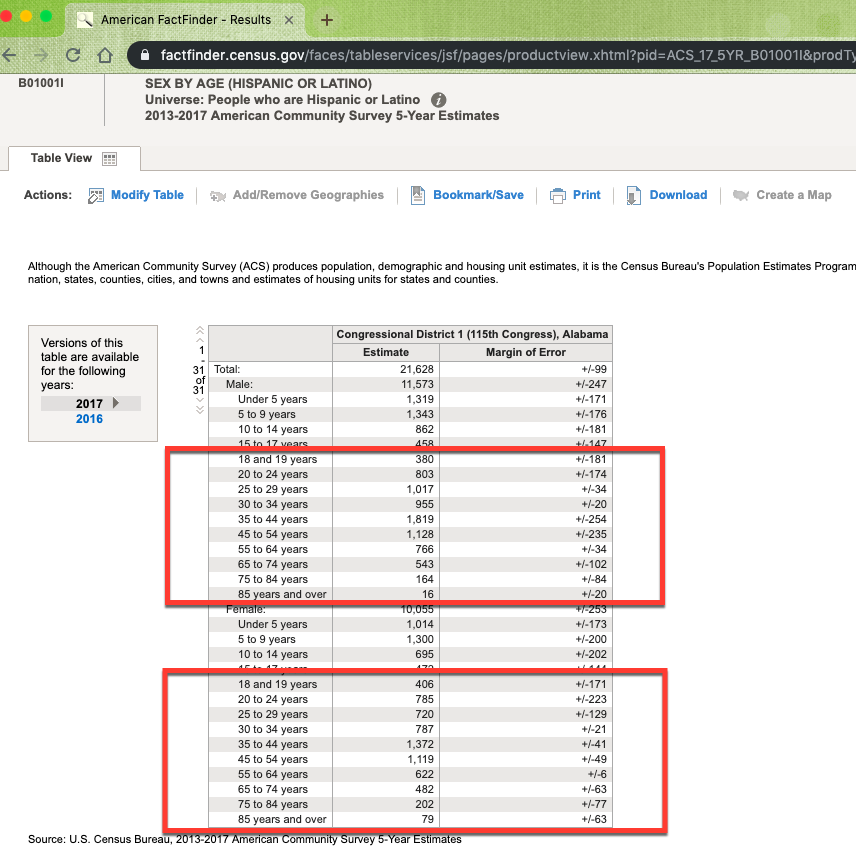Image resolution: width=856 pixels, height=854 pixels.
Task: Click the Modify Table link
Action: (147, 195)
